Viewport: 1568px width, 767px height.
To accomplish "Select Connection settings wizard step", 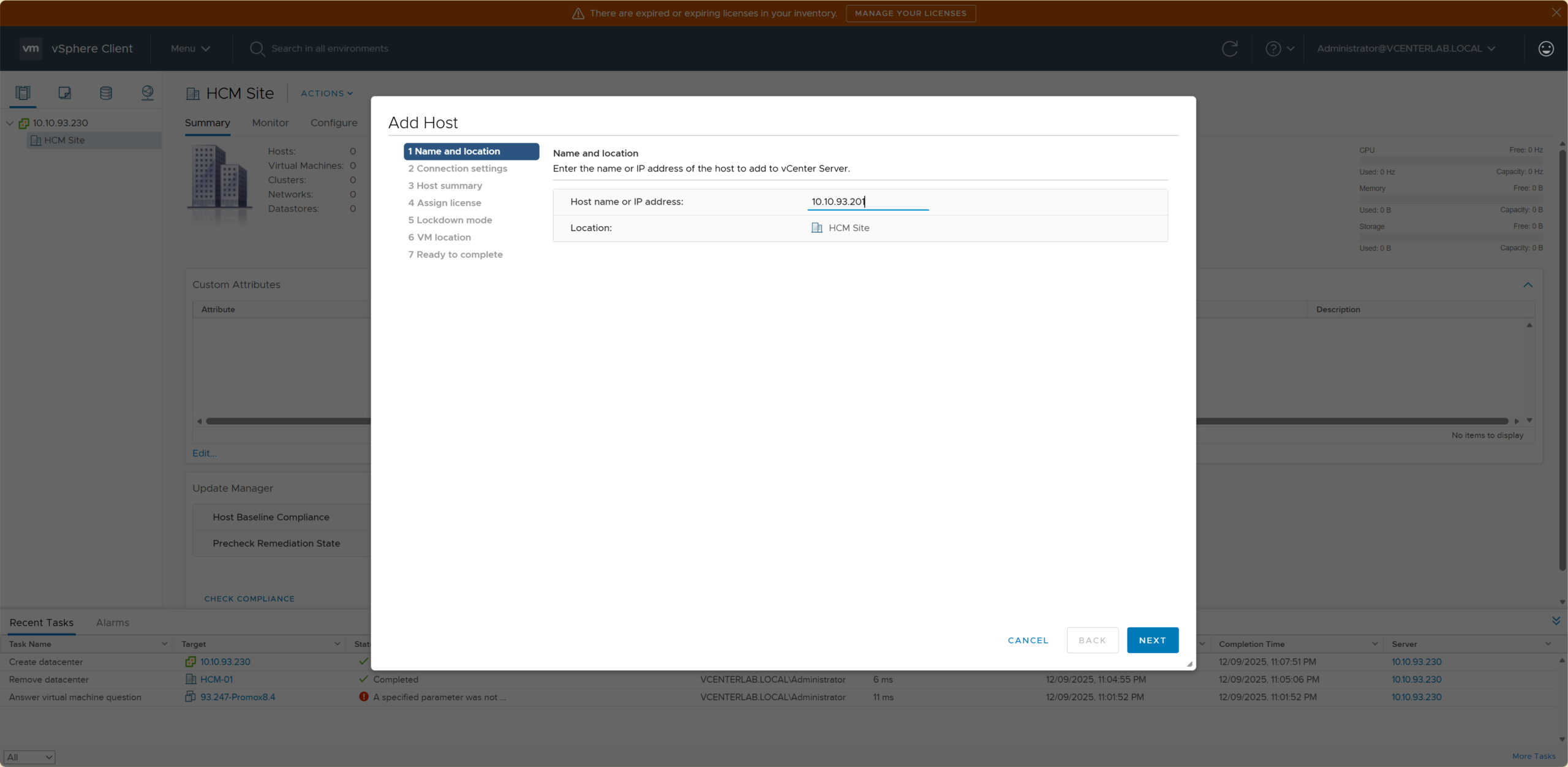I will [458, 168].
